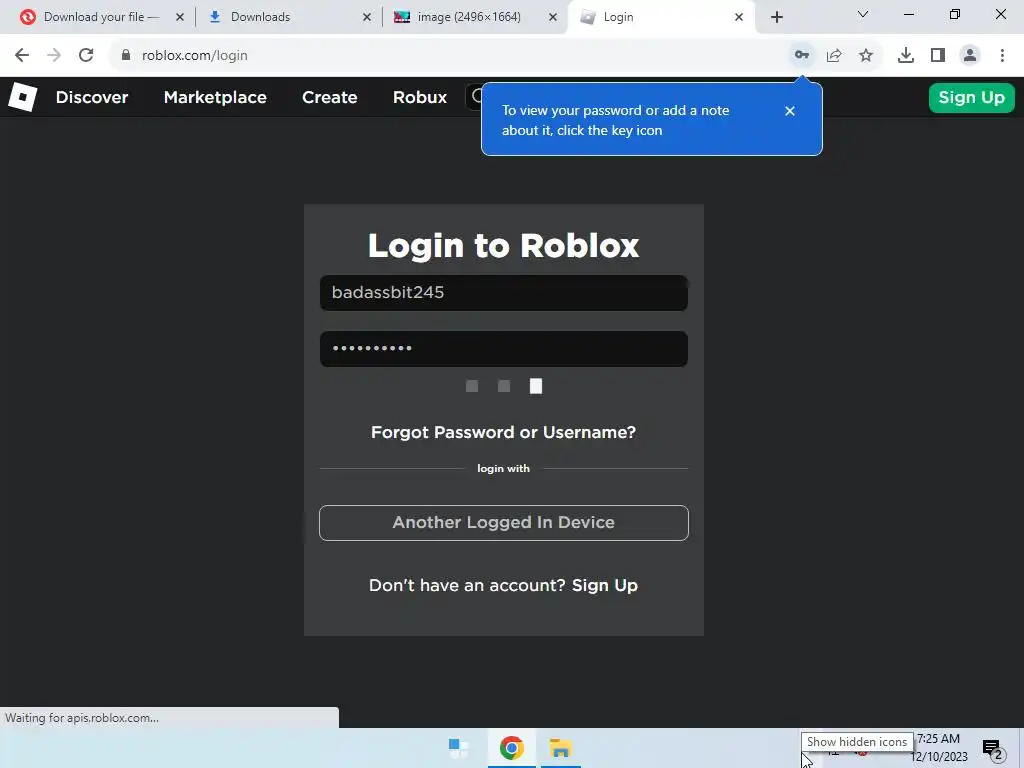Click Another Logged In Device button
The width and height of the screenshot is (1024, 768).
(504, 522)
